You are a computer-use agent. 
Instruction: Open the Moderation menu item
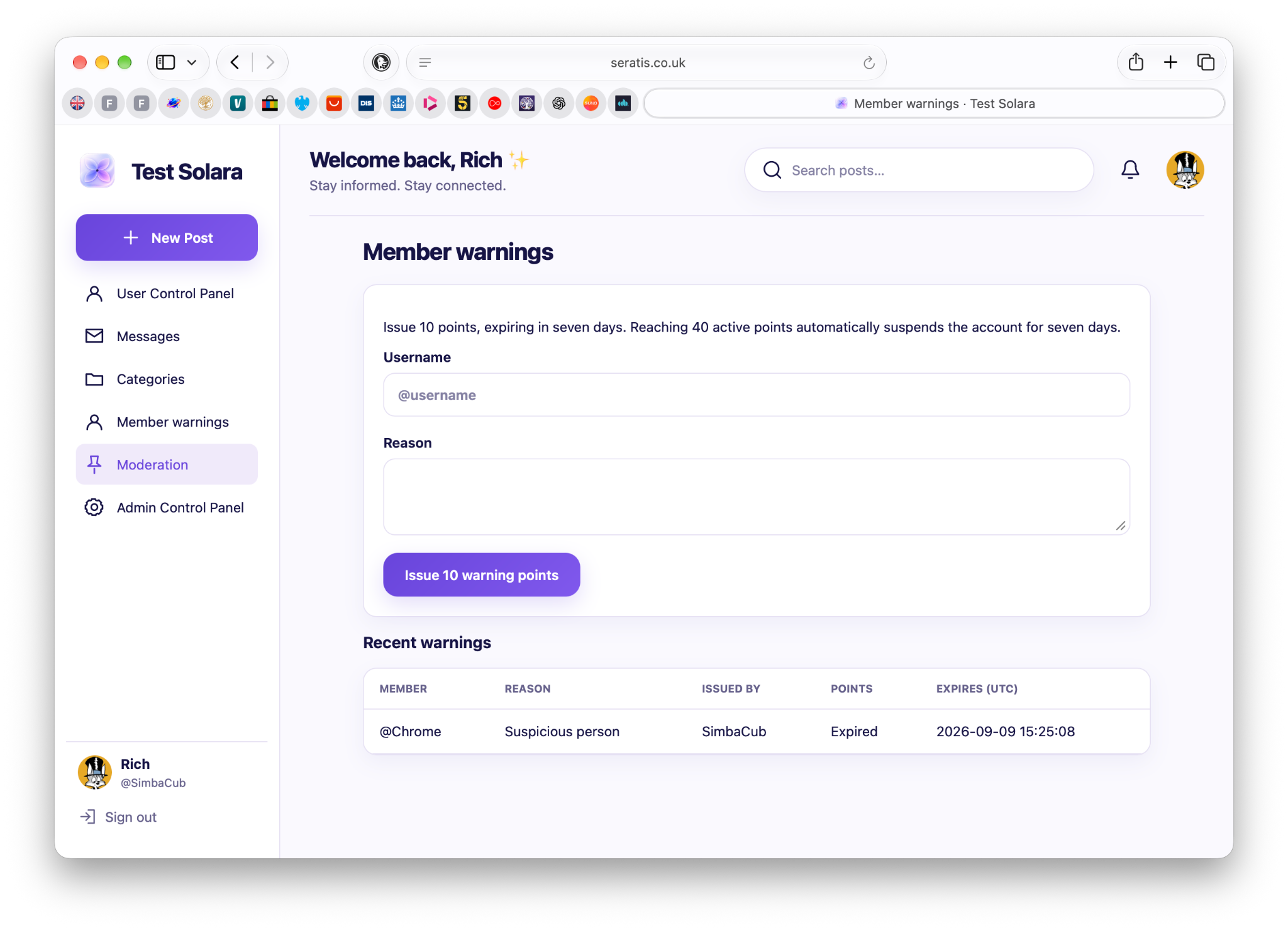[x=167, y=464]
